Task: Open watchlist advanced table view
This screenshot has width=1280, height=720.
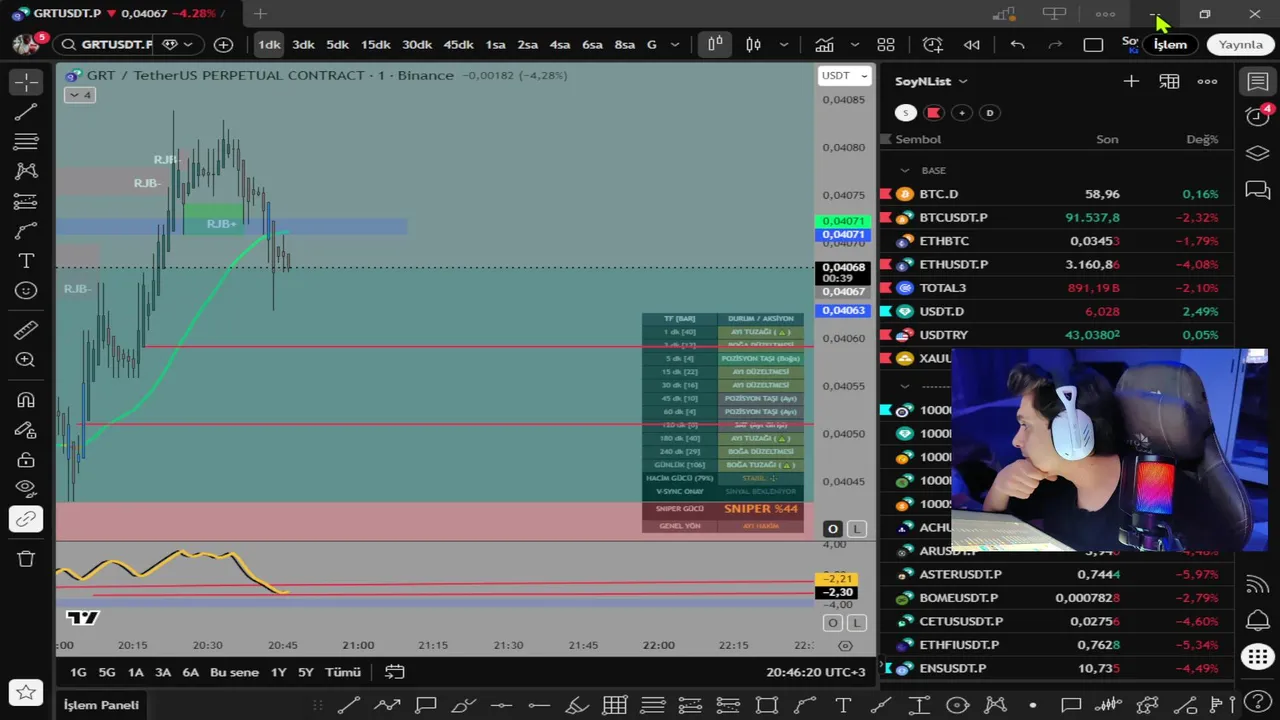Action: [1169, 81]
